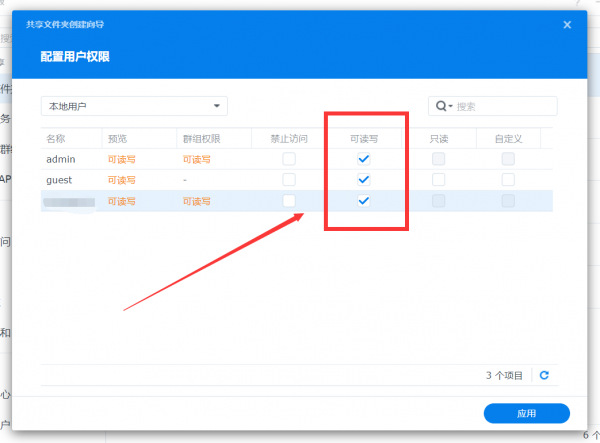Viewport: 600px width, 443px height.
Task: Uncheck 可读写 for the blurred user
Action: (x=364, y=201)
